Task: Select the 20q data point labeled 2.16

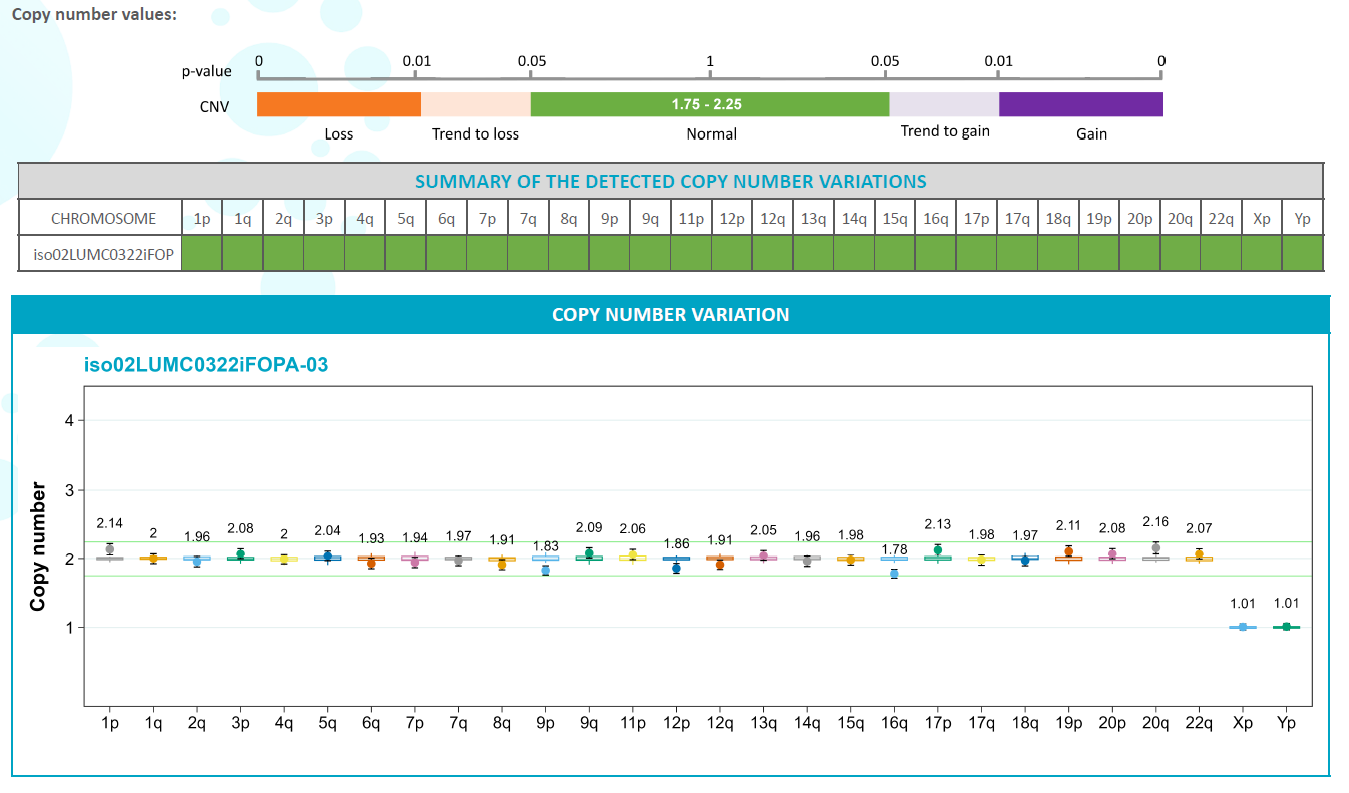Action: tap(1156, 547)
